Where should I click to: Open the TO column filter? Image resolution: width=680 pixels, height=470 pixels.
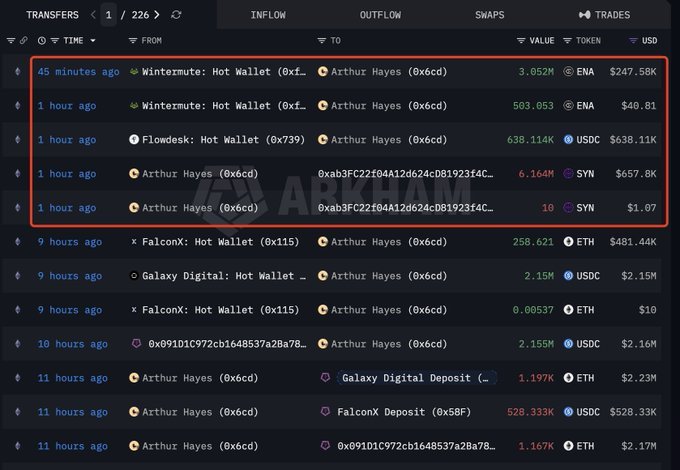321,41
